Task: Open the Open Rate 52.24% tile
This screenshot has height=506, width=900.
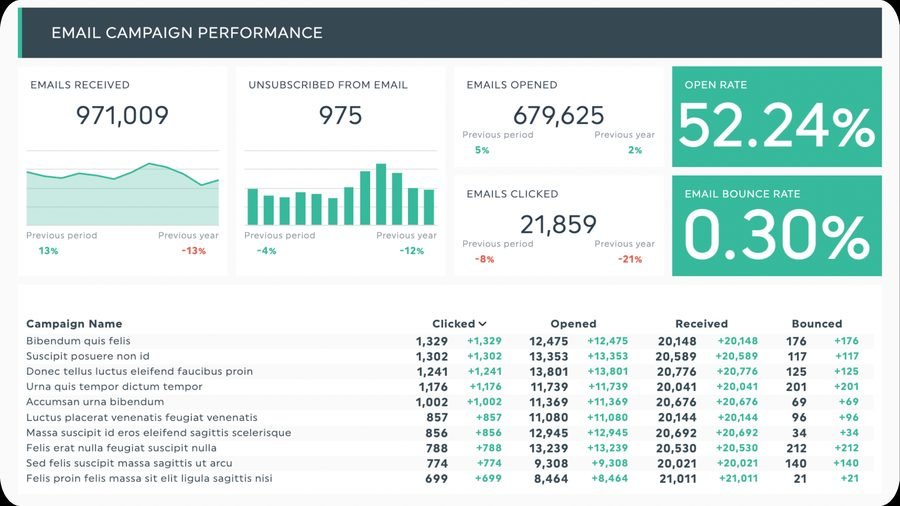Action: (x=777, y=116)
